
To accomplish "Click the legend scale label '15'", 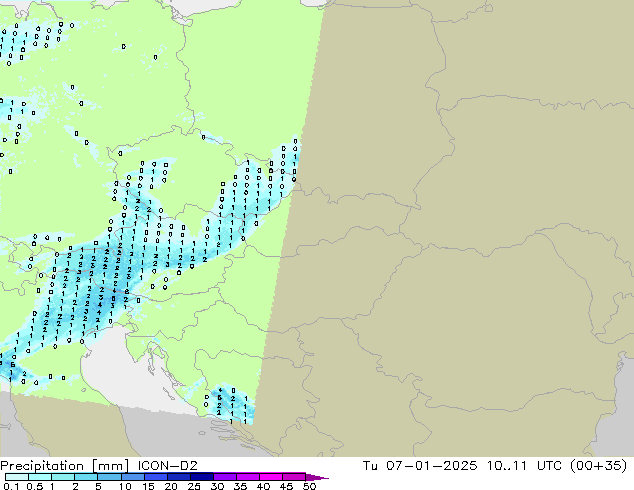I will pyautogui.click(x=148, y=486).
